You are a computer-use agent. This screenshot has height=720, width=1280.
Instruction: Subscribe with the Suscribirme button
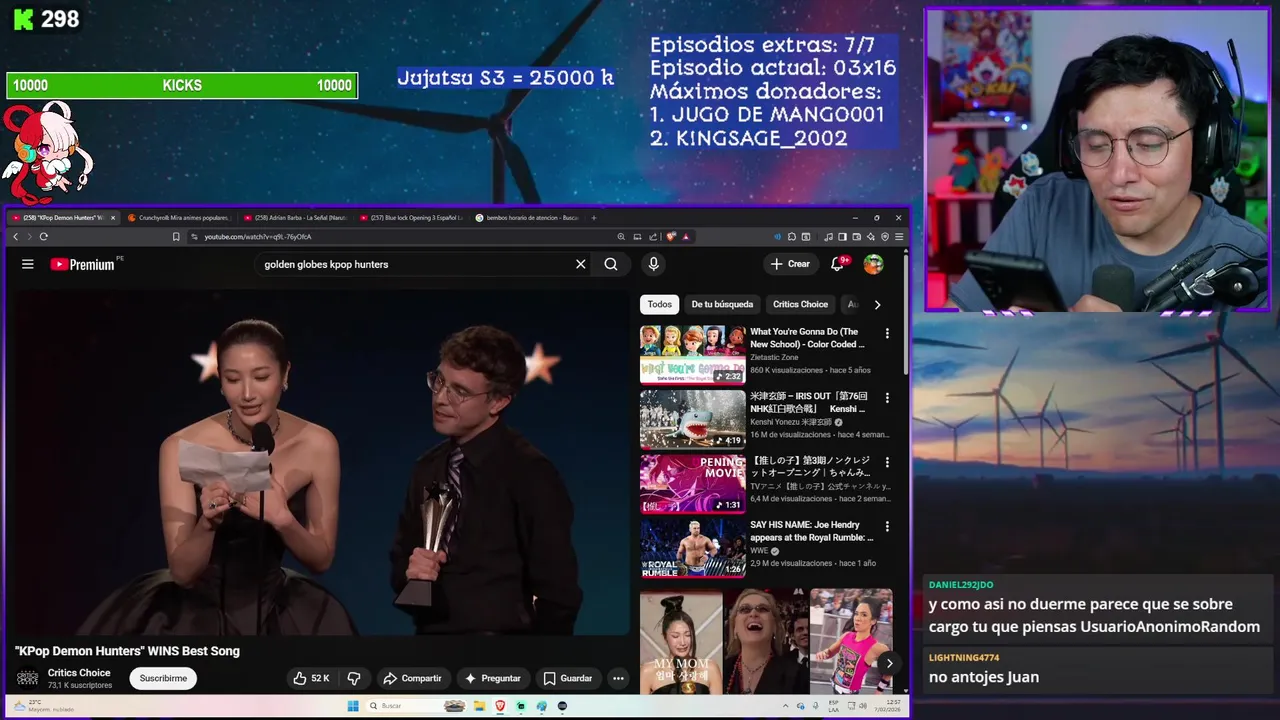click(x=163, y=678)
